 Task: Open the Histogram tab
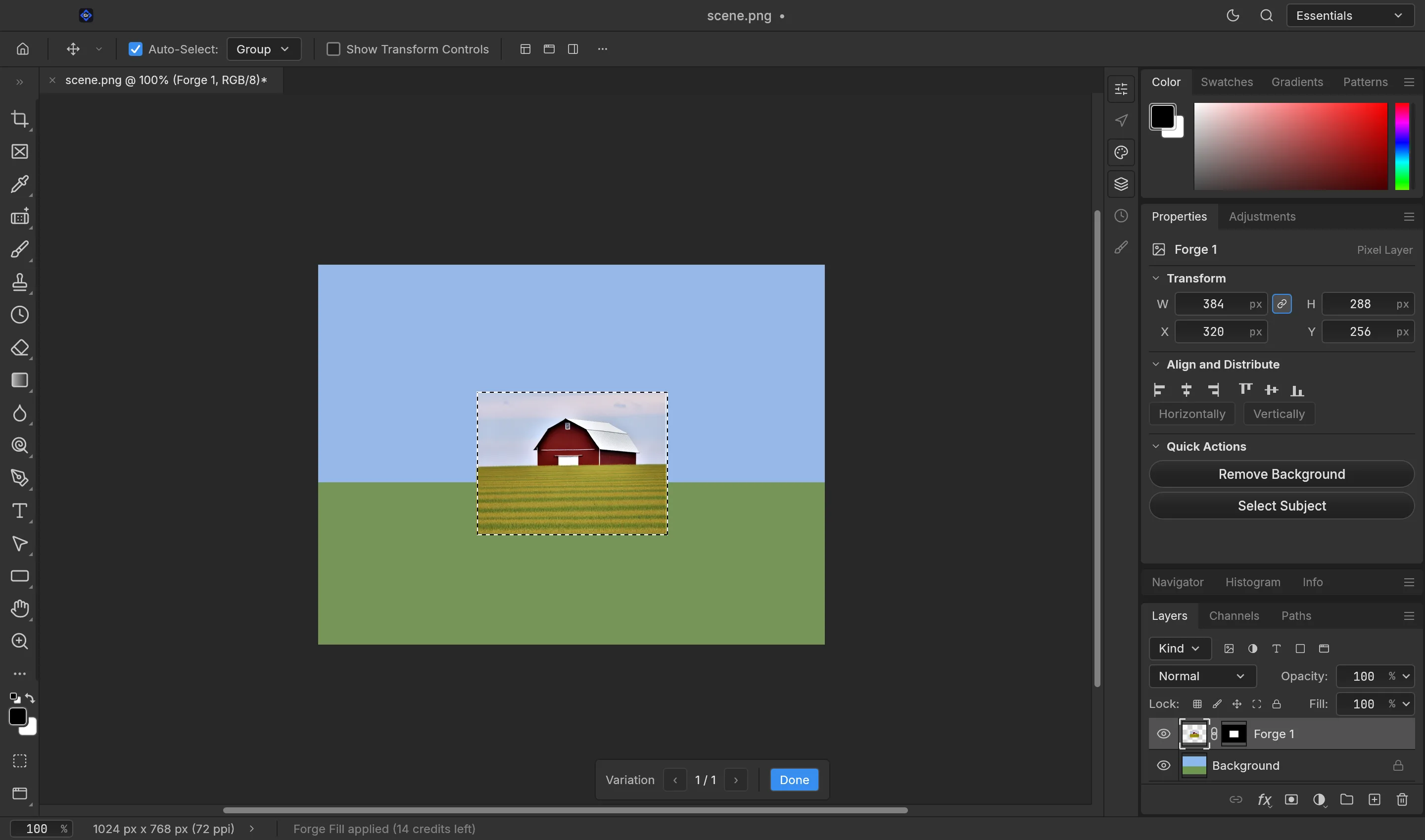coord(1252,582)
